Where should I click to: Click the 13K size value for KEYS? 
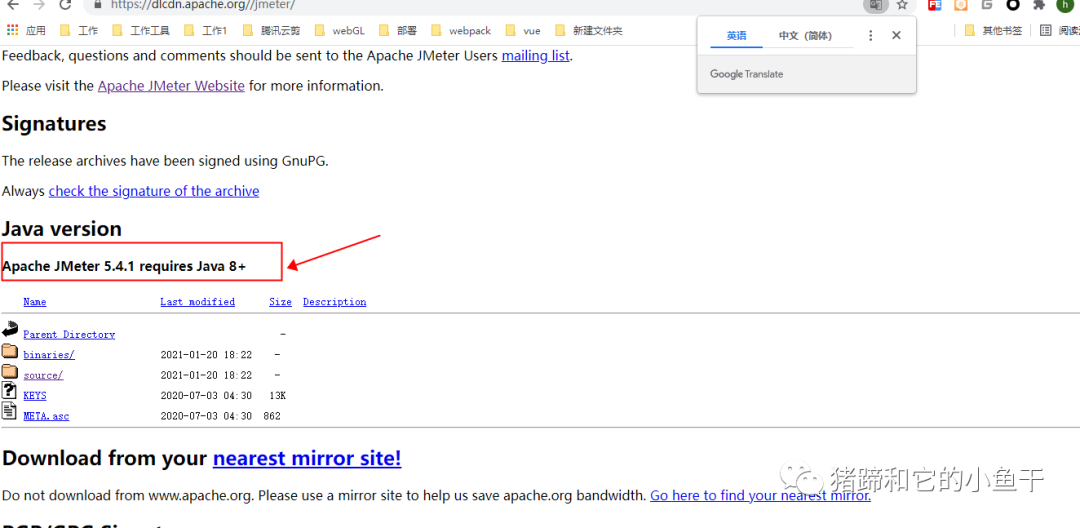pos(278,396)
